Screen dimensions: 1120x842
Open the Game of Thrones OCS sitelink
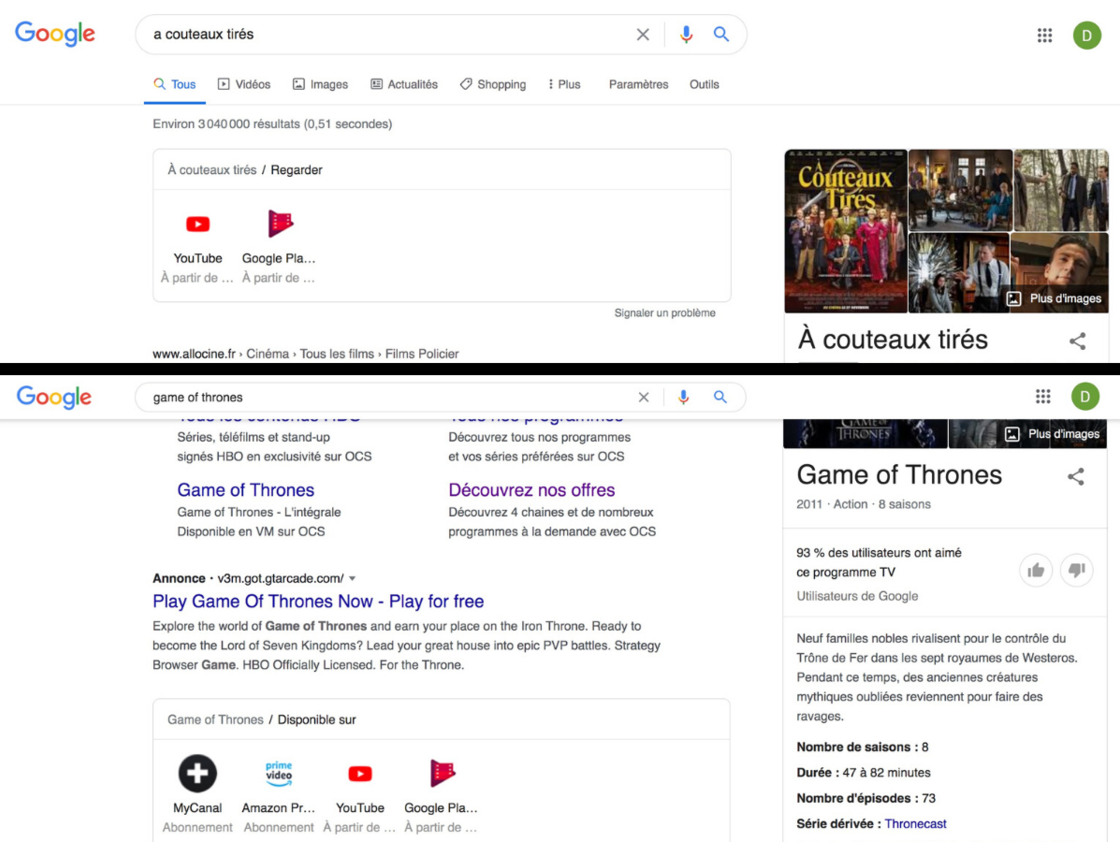coord(246,490)
